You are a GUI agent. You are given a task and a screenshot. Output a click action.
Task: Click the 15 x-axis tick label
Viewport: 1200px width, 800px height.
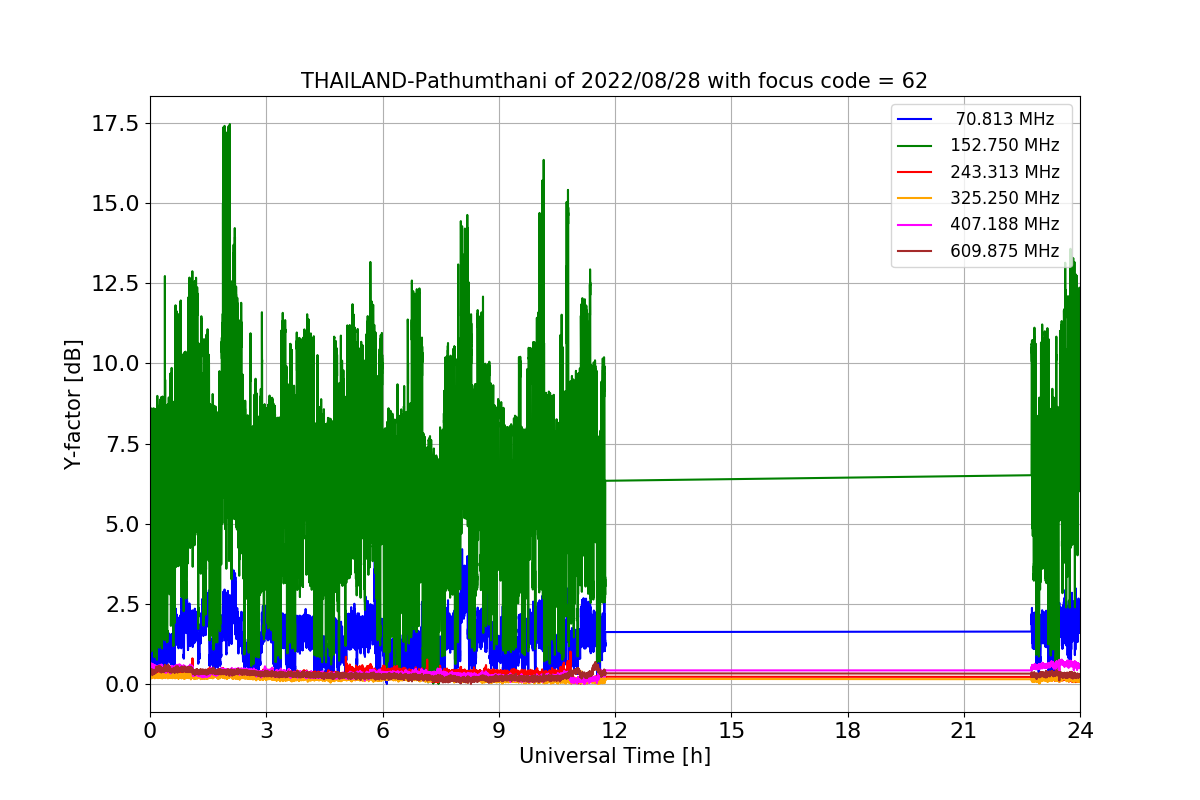(731, 730)
